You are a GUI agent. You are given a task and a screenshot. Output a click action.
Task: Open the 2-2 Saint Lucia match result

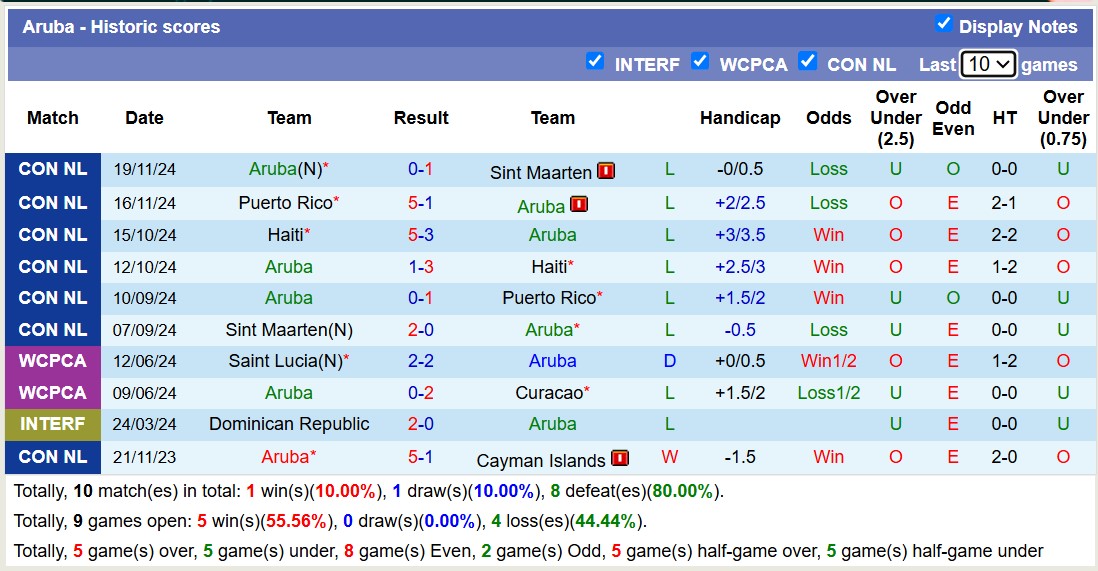(x=420, y=361)
